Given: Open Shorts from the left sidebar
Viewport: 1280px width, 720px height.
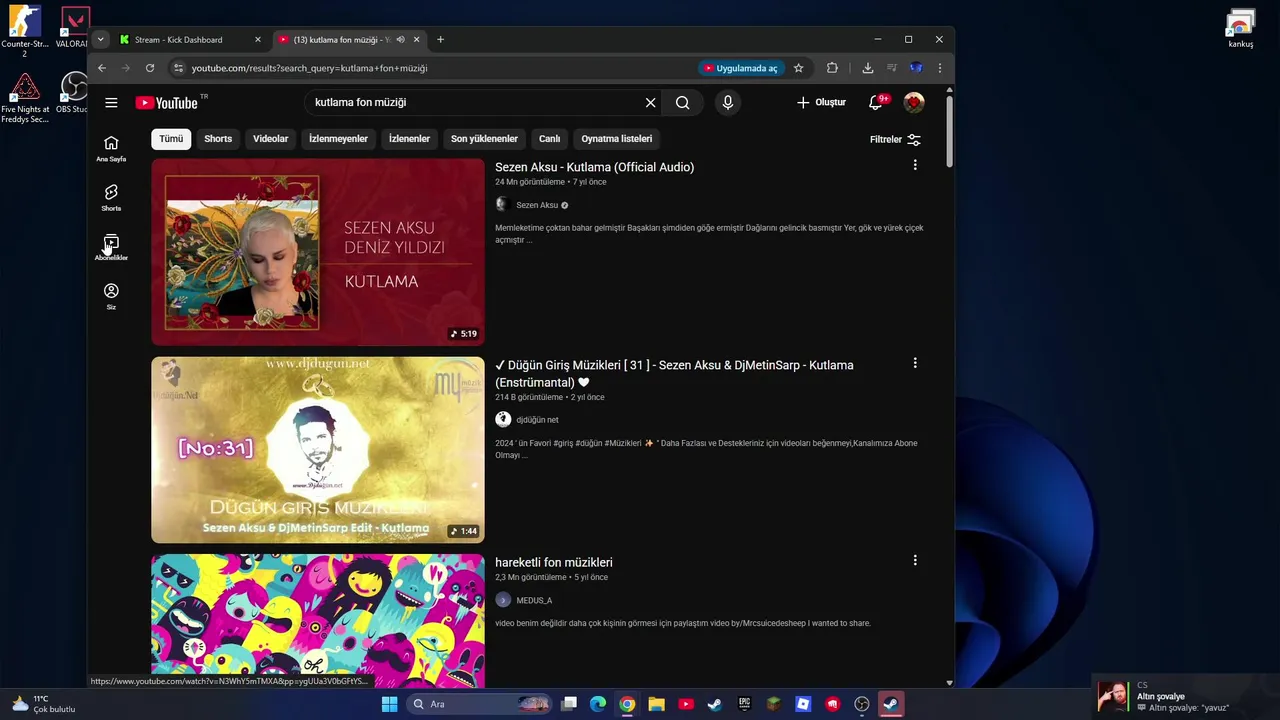Looking at the screenshot, I should (x=111, y=197).
